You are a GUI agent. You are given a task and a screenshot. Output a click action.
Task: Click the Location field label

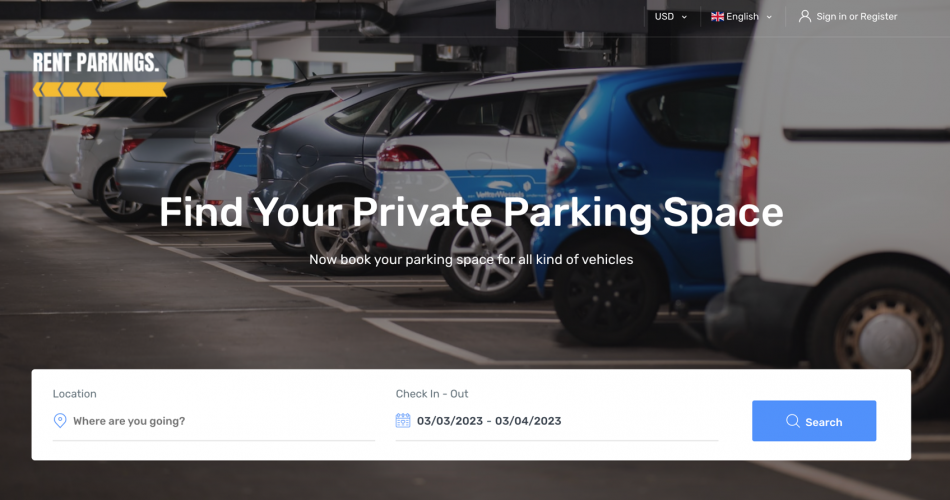pos(75,393)
